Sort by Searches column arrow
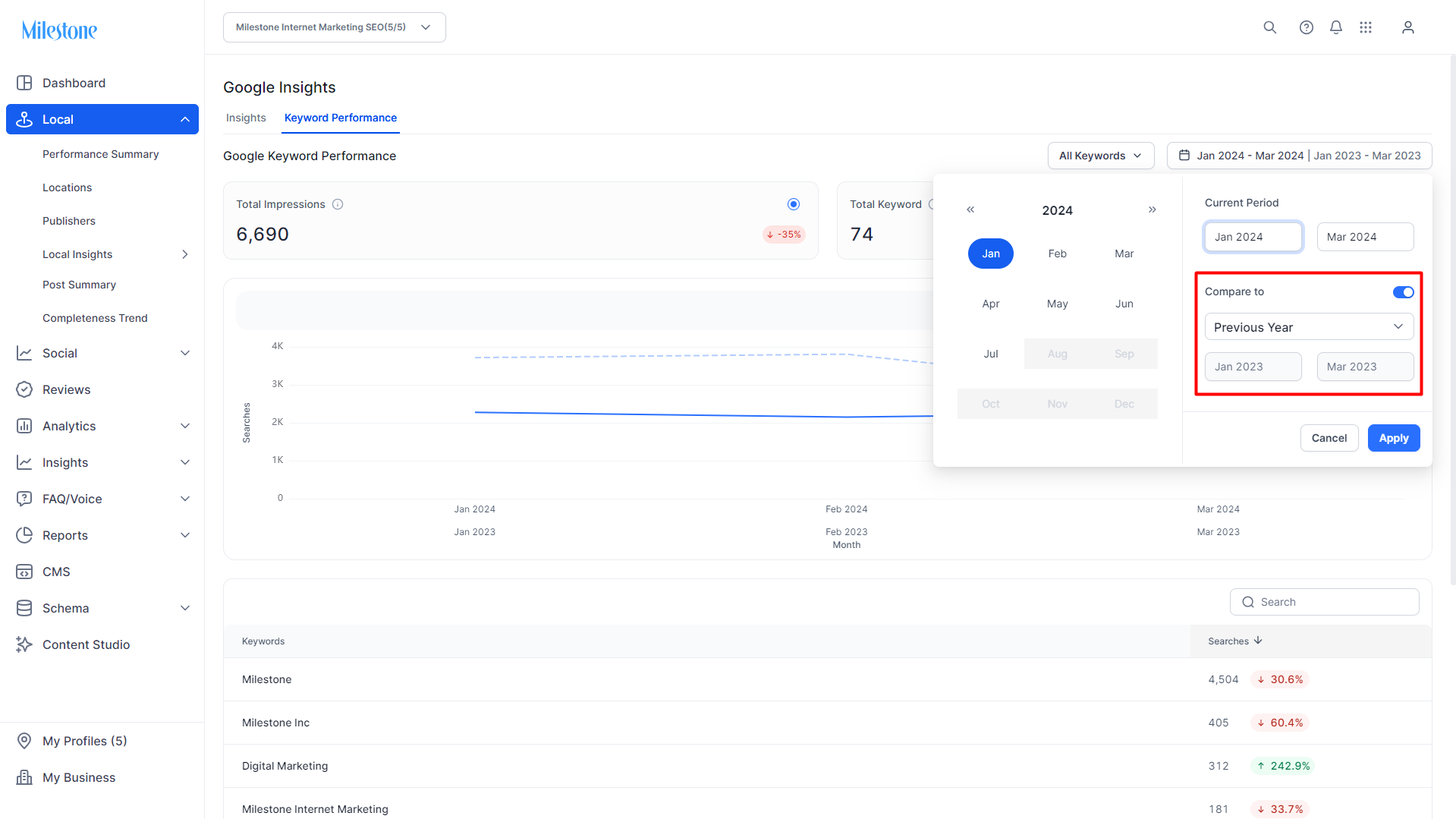Image resolution: width=1456 pixels, height=819 pixels. click(x=1258, y=641)
